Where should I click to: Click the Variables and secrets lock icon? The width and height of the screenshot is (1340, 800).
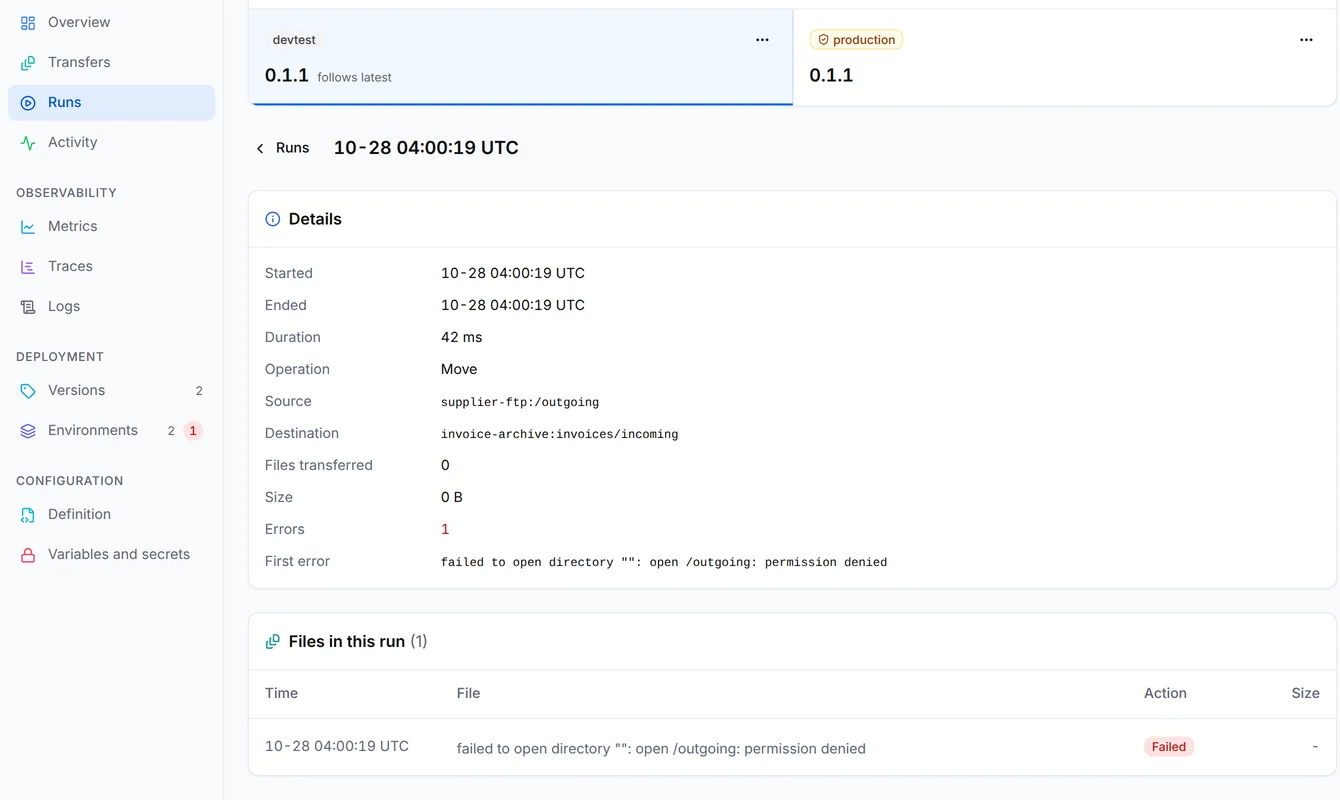pos(28,554)
